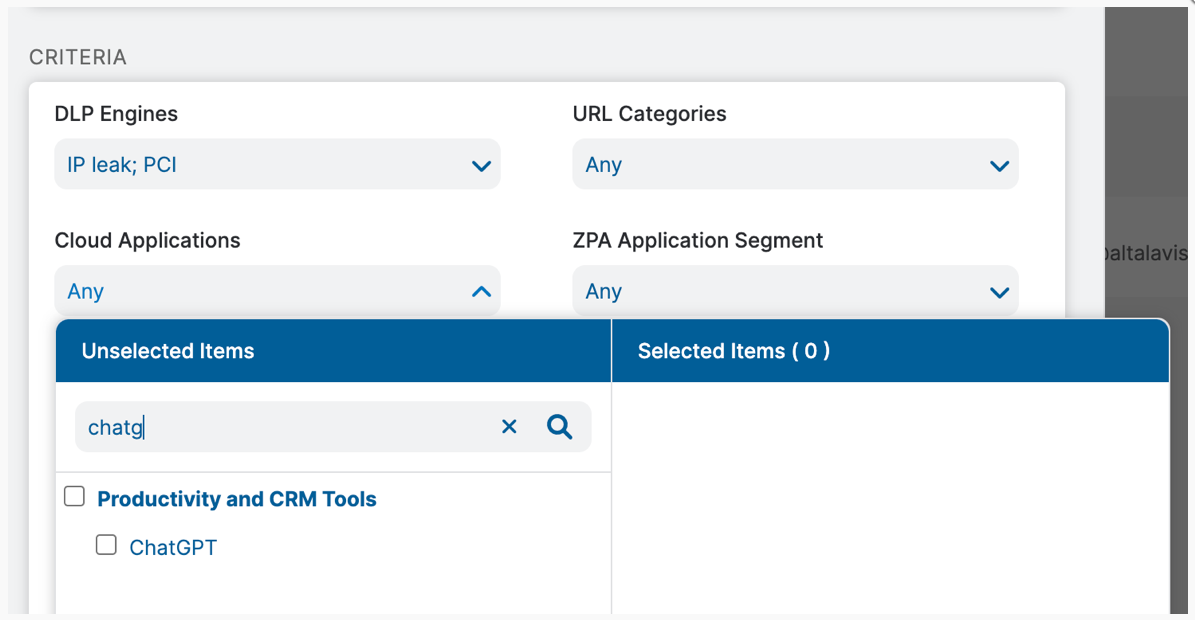Click the dimmed background outside the panel
This screenshot has width=1195, height=620.
click(1150, 150)
